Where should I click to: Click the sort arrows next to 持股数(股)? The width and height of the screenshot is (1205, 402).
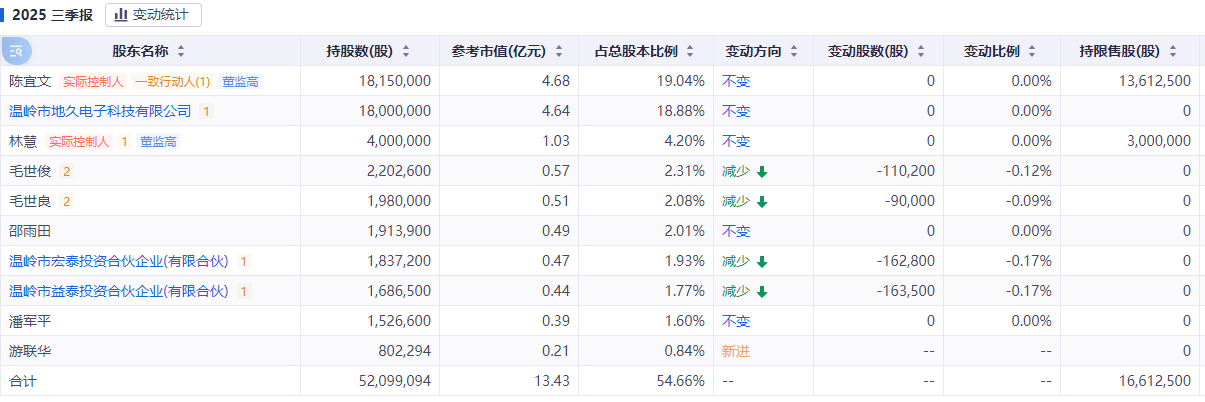tap(419, 51)
